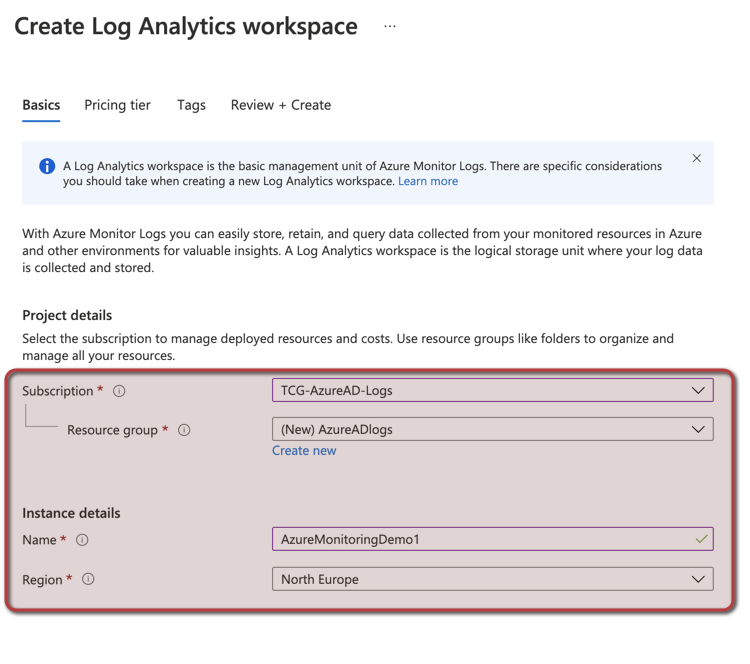This screenshot has width=750, height=664.
Task: Click the info icon next to Name
Action: coord(82,540)
